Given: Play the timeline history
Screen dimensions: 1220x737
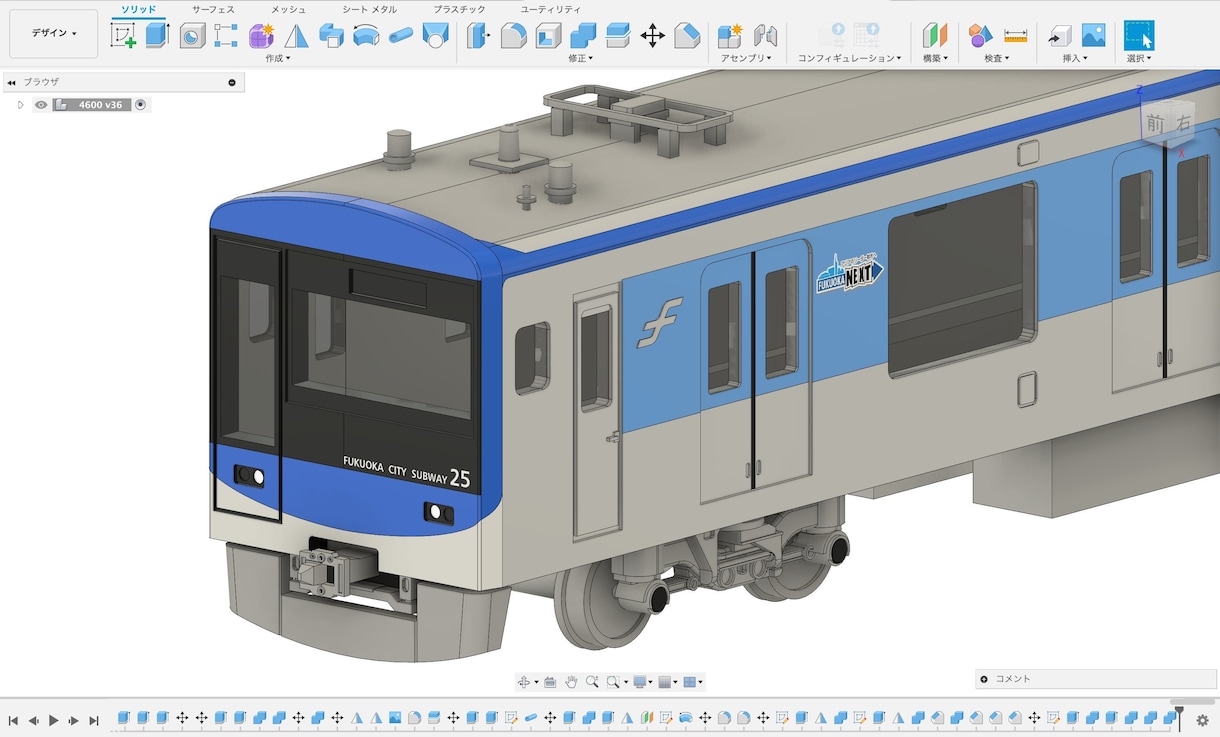Looking at the screenshot, I should 54,720.
